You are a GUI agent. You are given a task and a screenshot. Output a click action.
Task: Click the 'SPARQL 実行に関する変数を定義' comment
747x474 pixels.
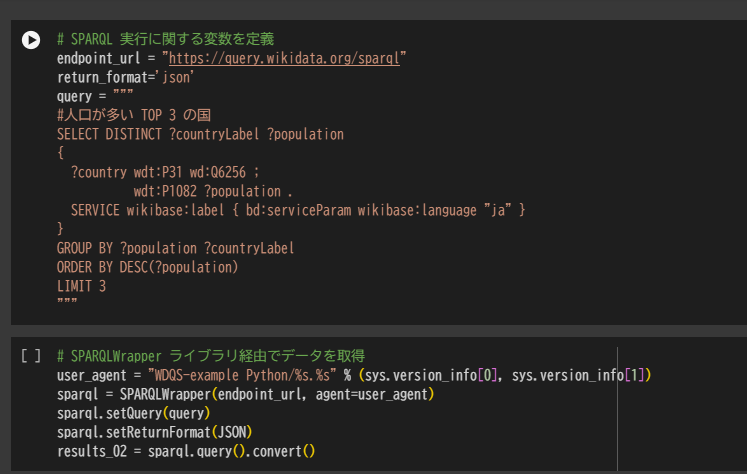165,40
